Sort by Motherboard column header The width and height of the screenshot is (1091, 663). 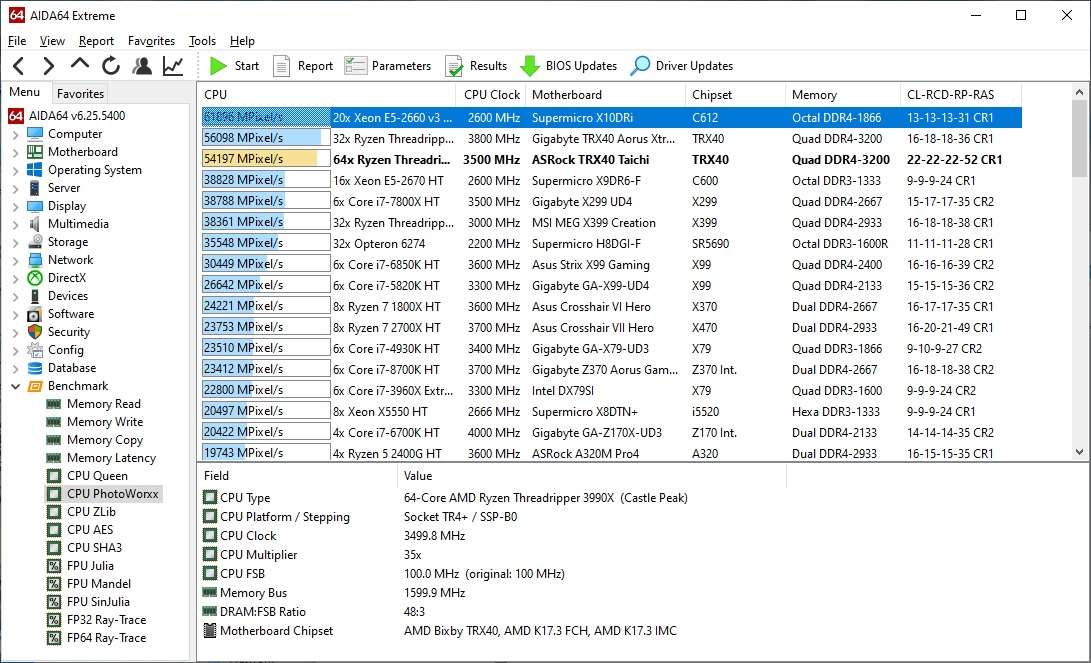point(605,95)
